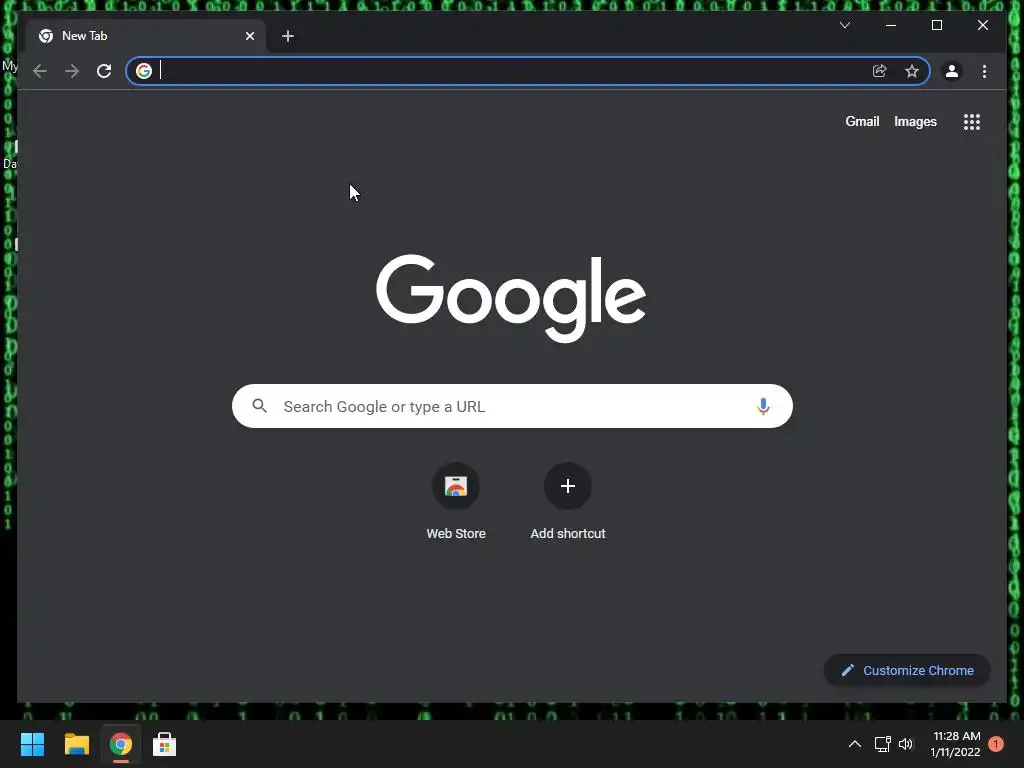Open Microsoft Store from taskbar
Image resolution: width=1024 pixels, height=768 pixels.
(165, 744)
